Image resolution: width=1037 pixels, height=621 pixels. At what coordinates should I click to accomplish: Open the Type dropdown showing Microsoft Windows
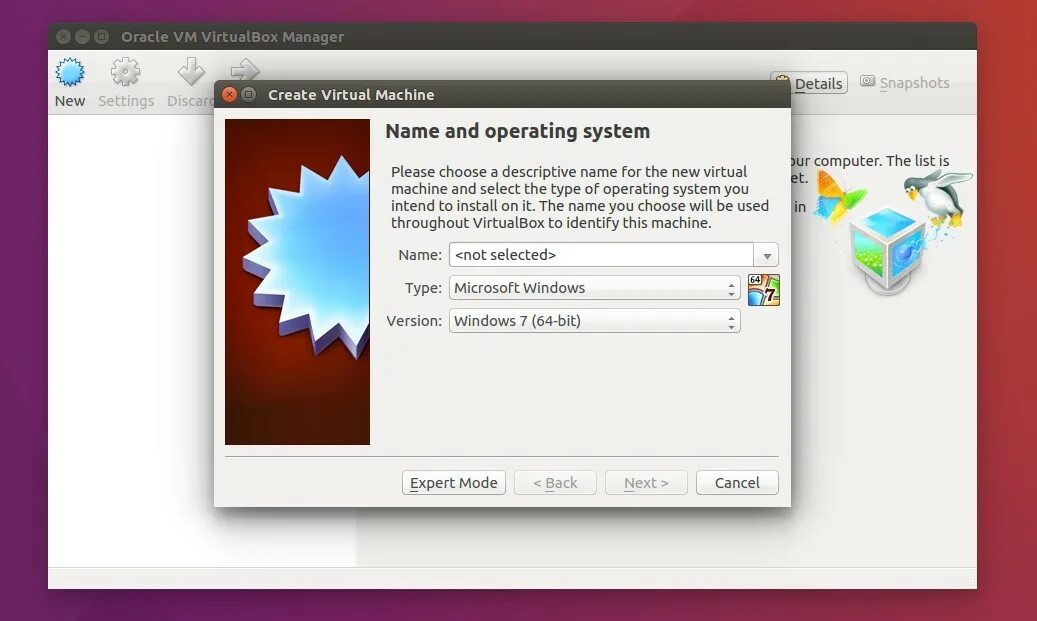point(595,288)
